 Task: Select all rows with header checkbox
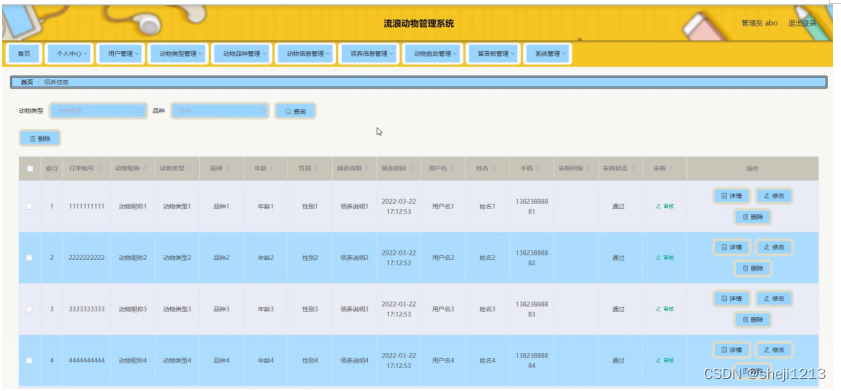point(30,168)
